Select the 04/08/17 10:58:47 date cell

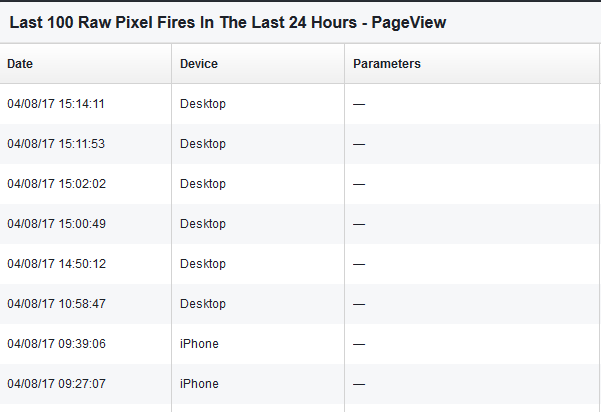tap(56, 304)
